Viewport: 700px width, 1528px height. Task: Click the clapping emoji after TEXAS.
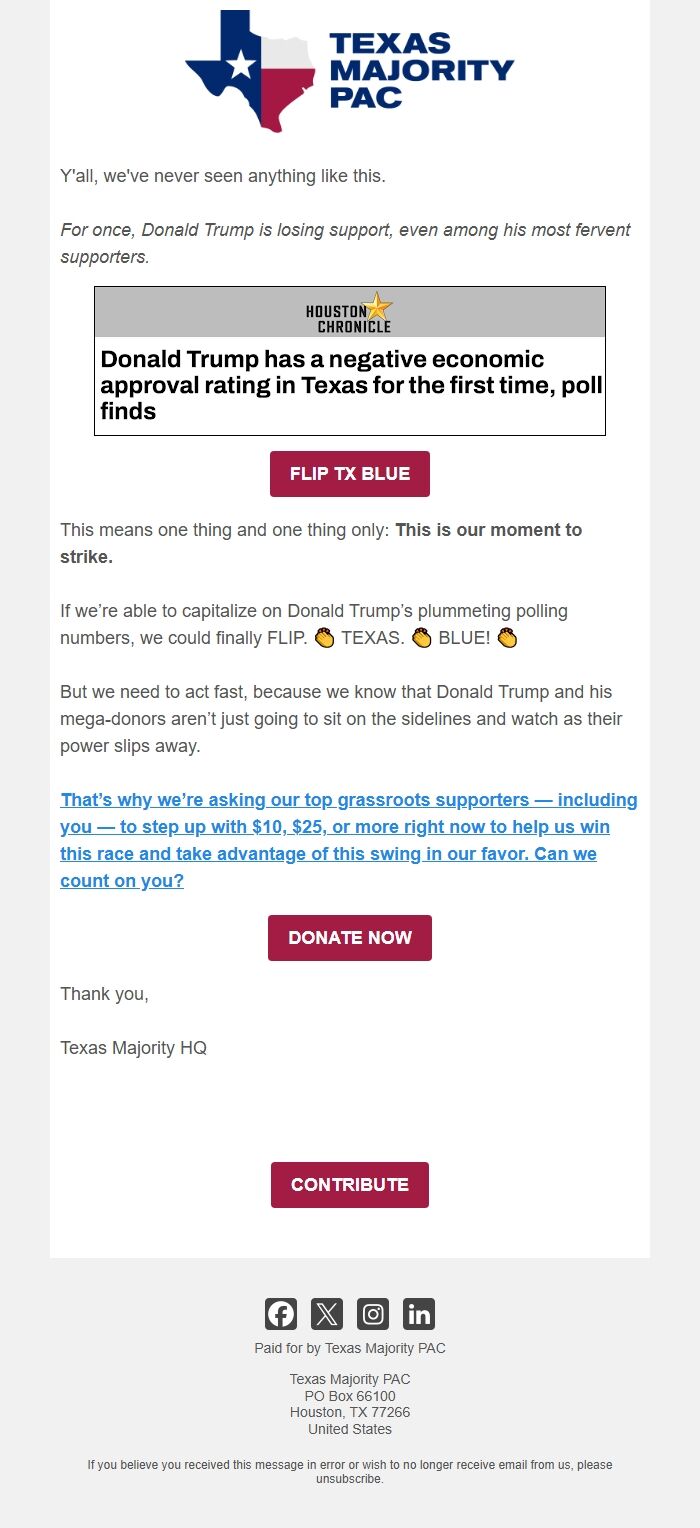point(421,638)
